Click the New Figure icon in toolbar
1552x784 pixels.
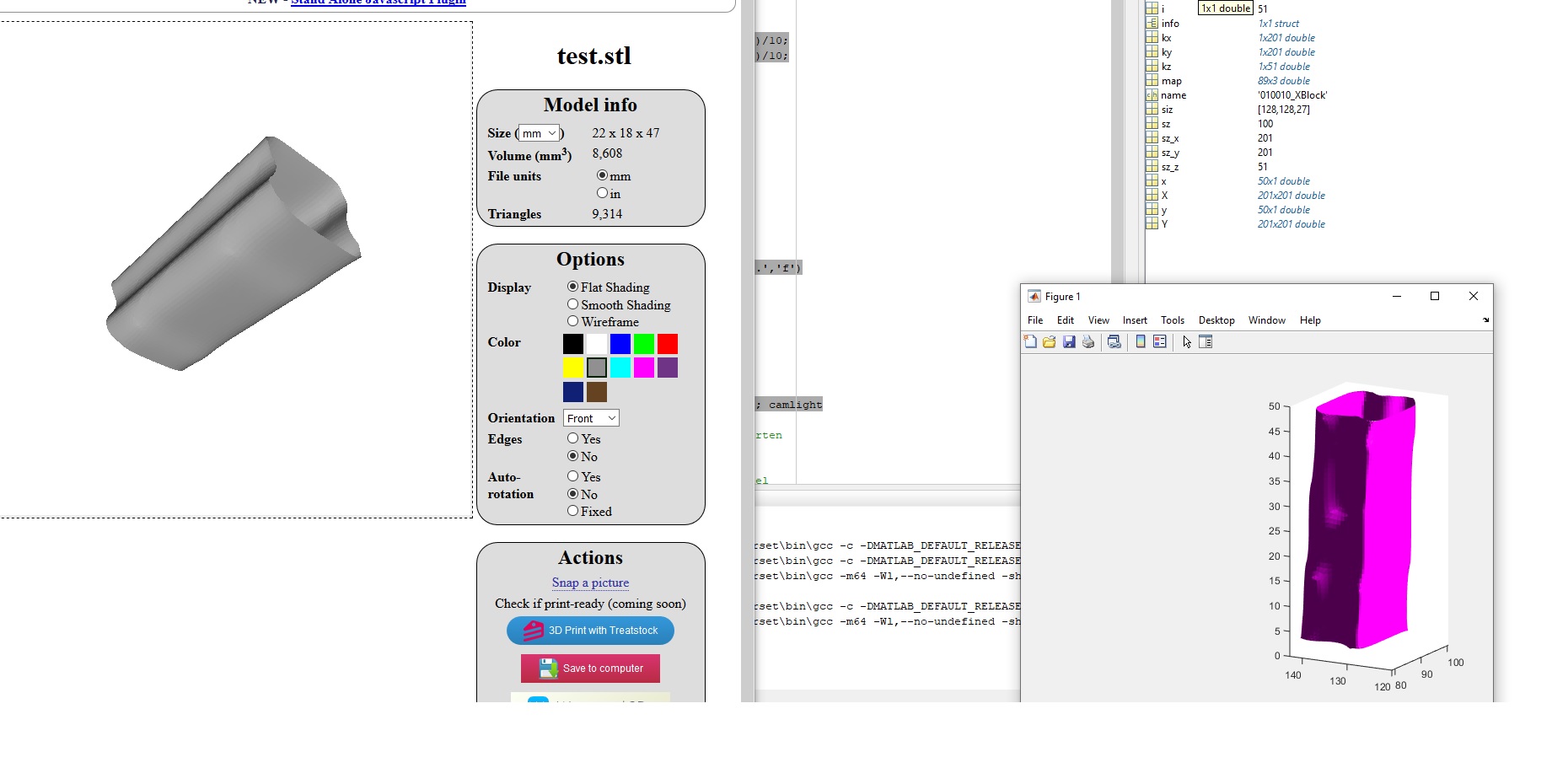click(x=1030, y=341)
